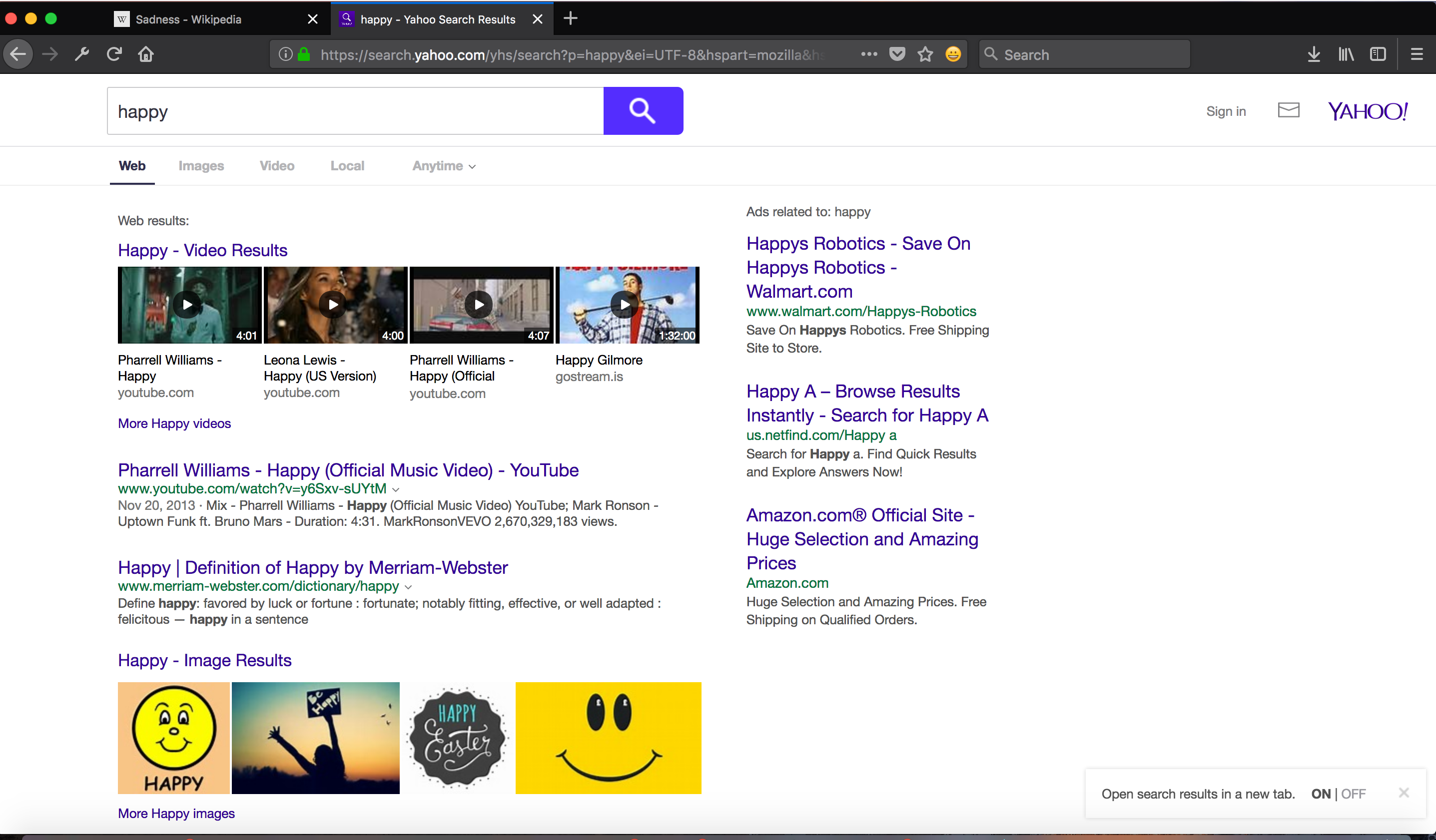
Task: Reload the page with refresh icon
Action: (x=114, y=54)
